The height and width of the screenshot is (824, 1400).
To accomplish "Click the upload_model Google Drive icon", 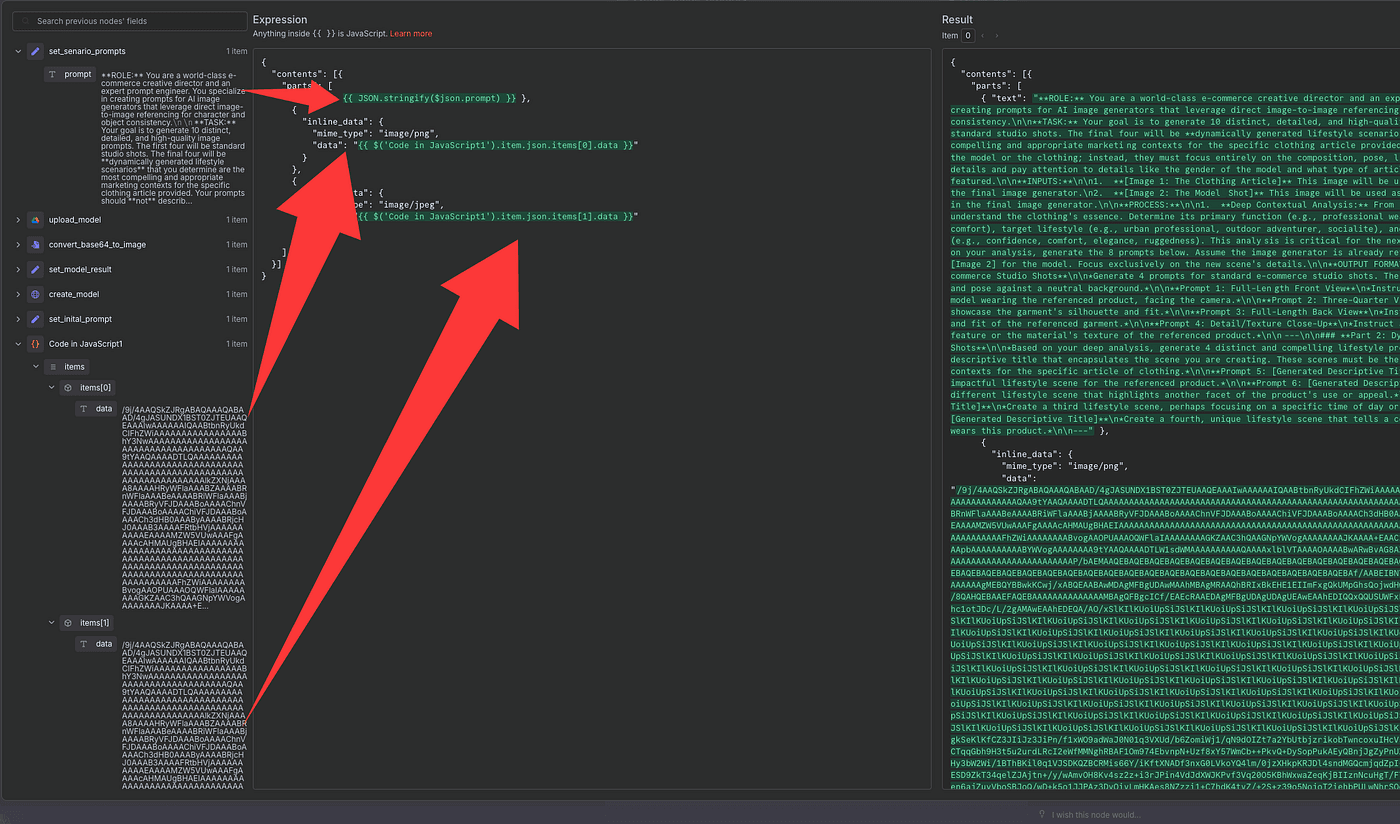I will click(x=35, y=220).
